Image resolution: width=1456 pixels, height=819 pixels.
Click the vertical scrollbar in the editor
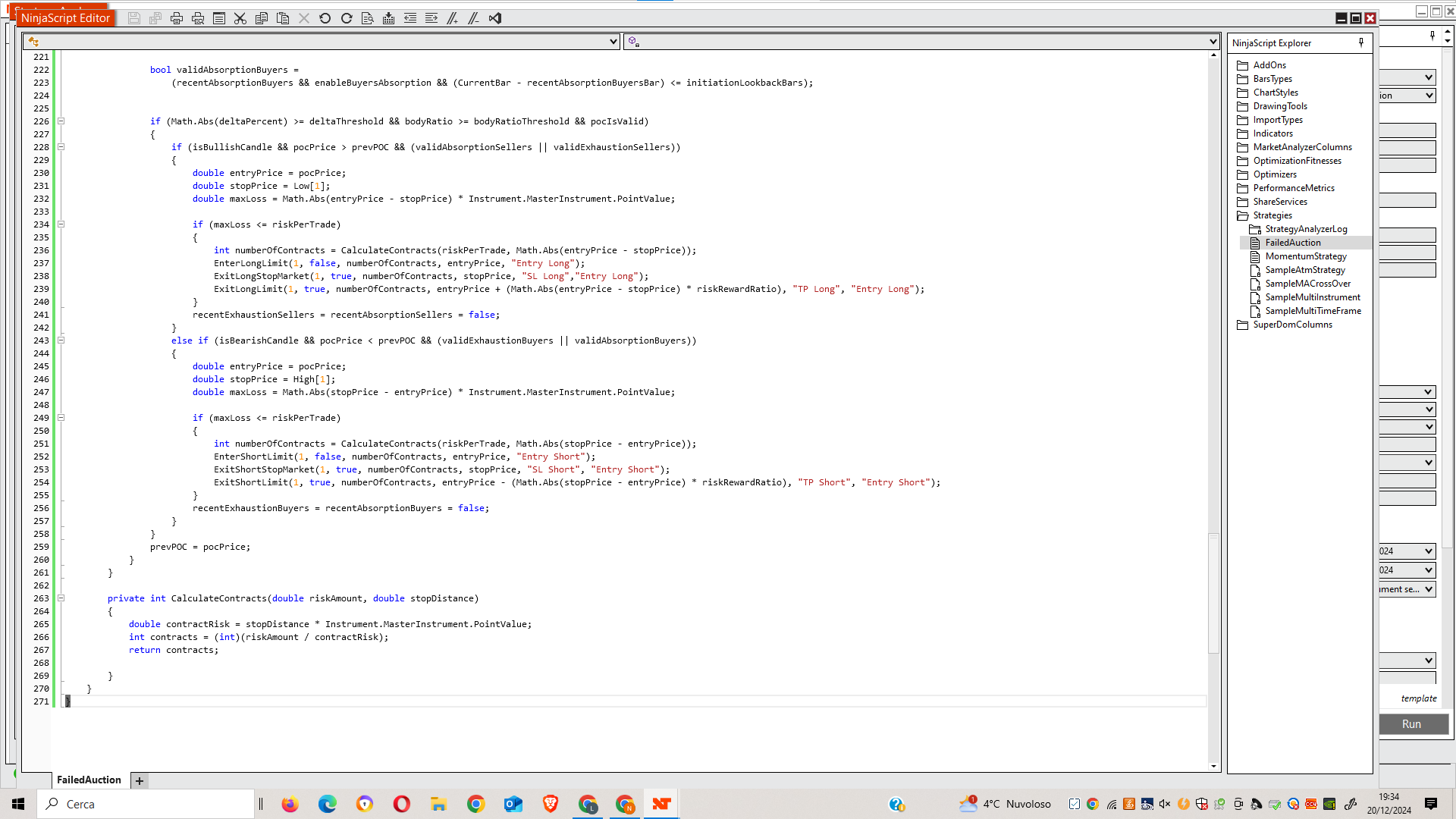tap(1213, 591)
